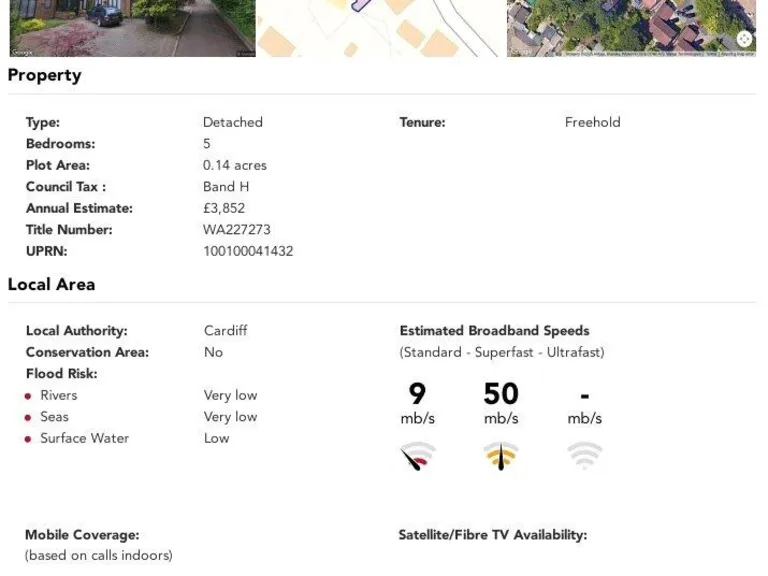Click the Freehold tenure value
768x576 pixels.
(x=592, y=122)
